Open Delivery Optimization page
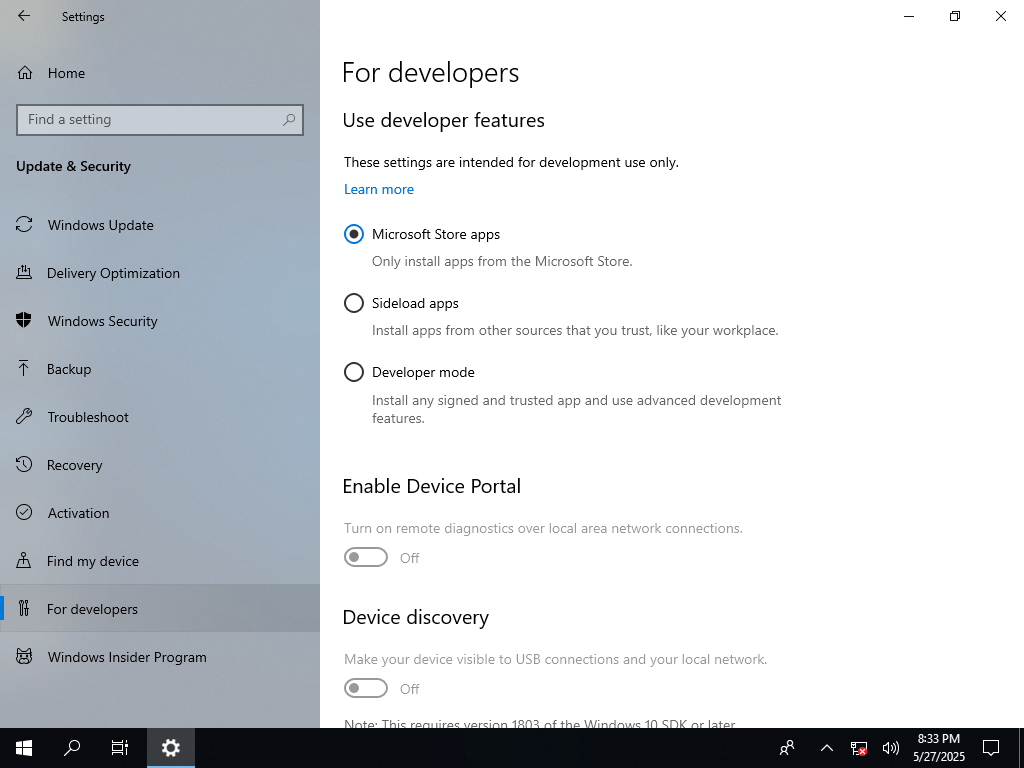The width and height of the screenshot is (1024, 768). pyautogui.click(x=160, y=273)
